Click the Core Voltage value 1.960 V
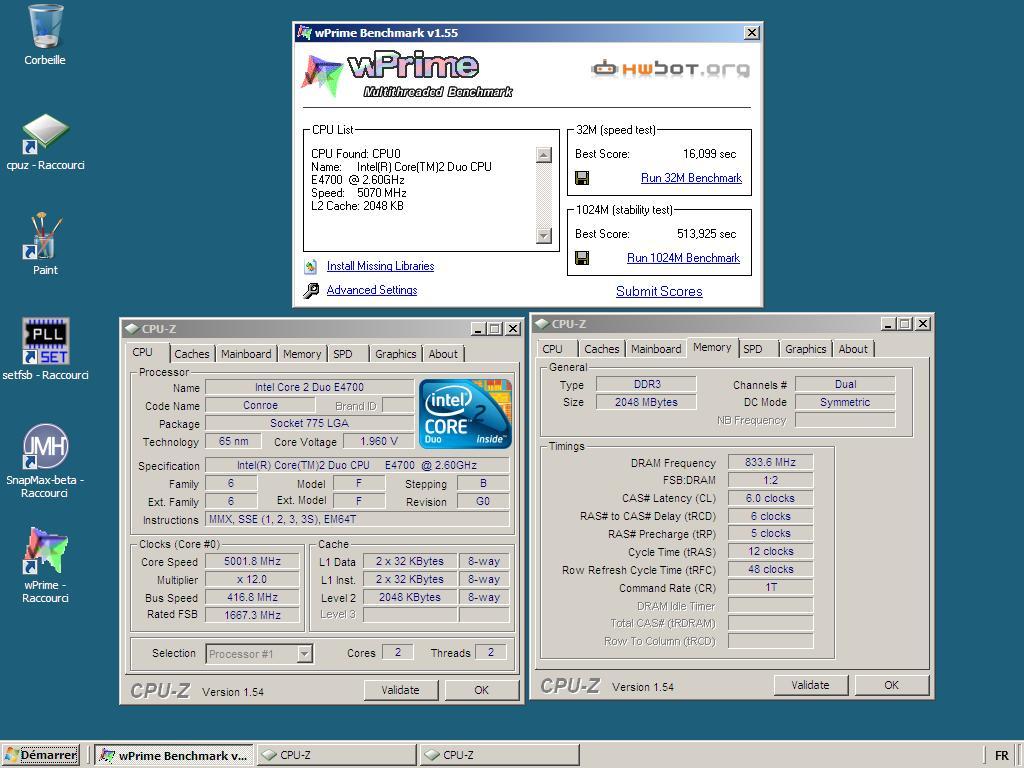 pos(379,441)
